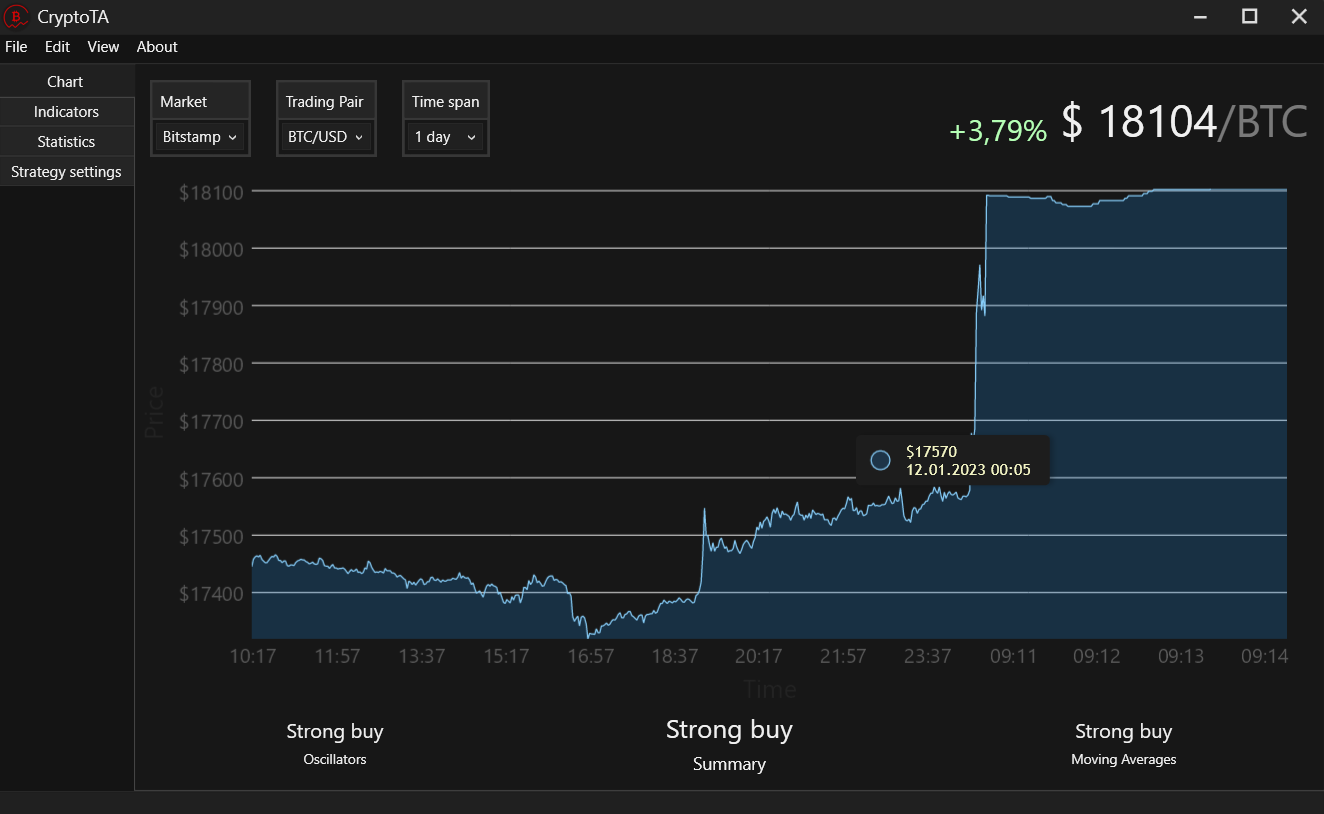
Task: Open the Edit menu
Action: [57, 47]
